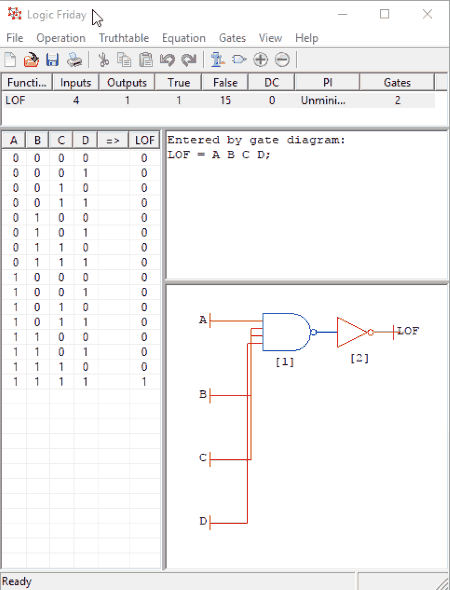Image resolution: width=450 pixels, height=590 pixels.
Task: Click truth table header D
Action: [x=85, y=140]
